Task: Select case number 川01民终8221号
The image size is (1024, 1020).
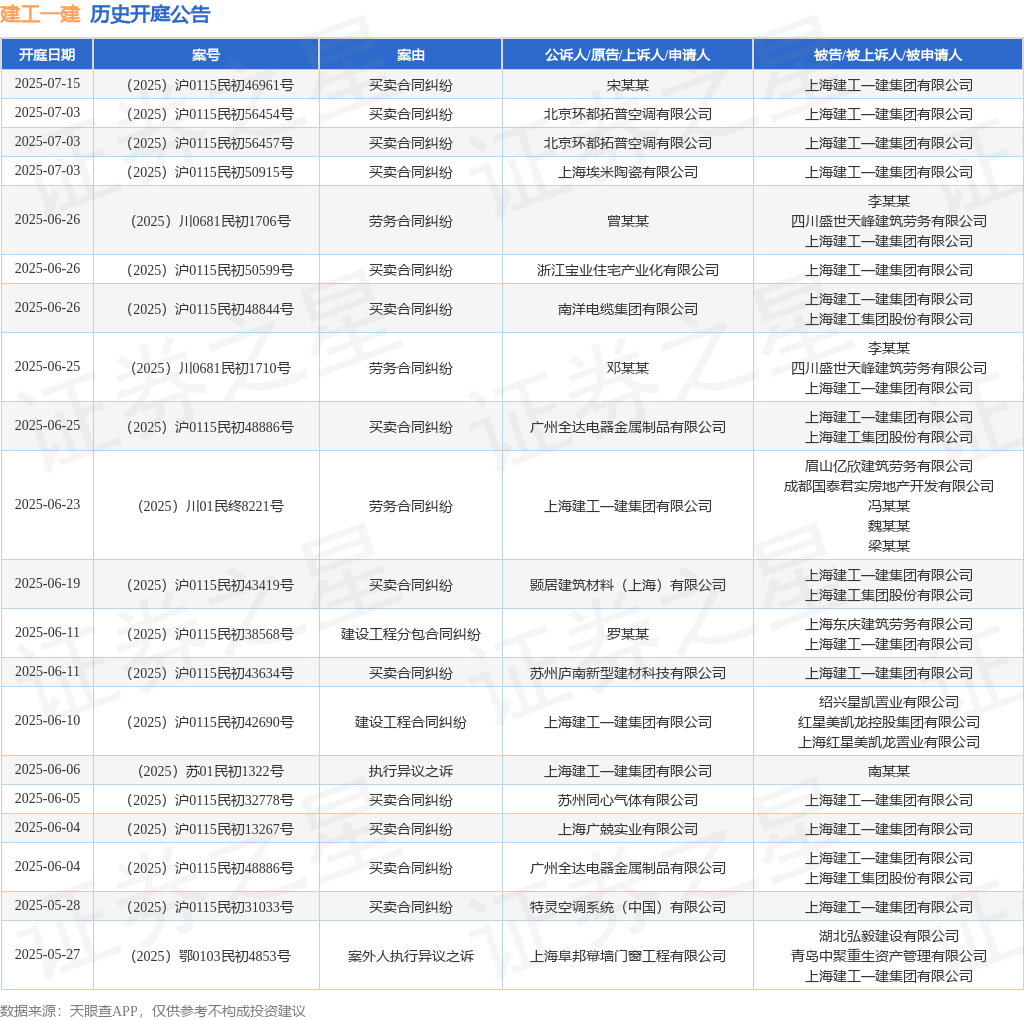Action: 210,507
